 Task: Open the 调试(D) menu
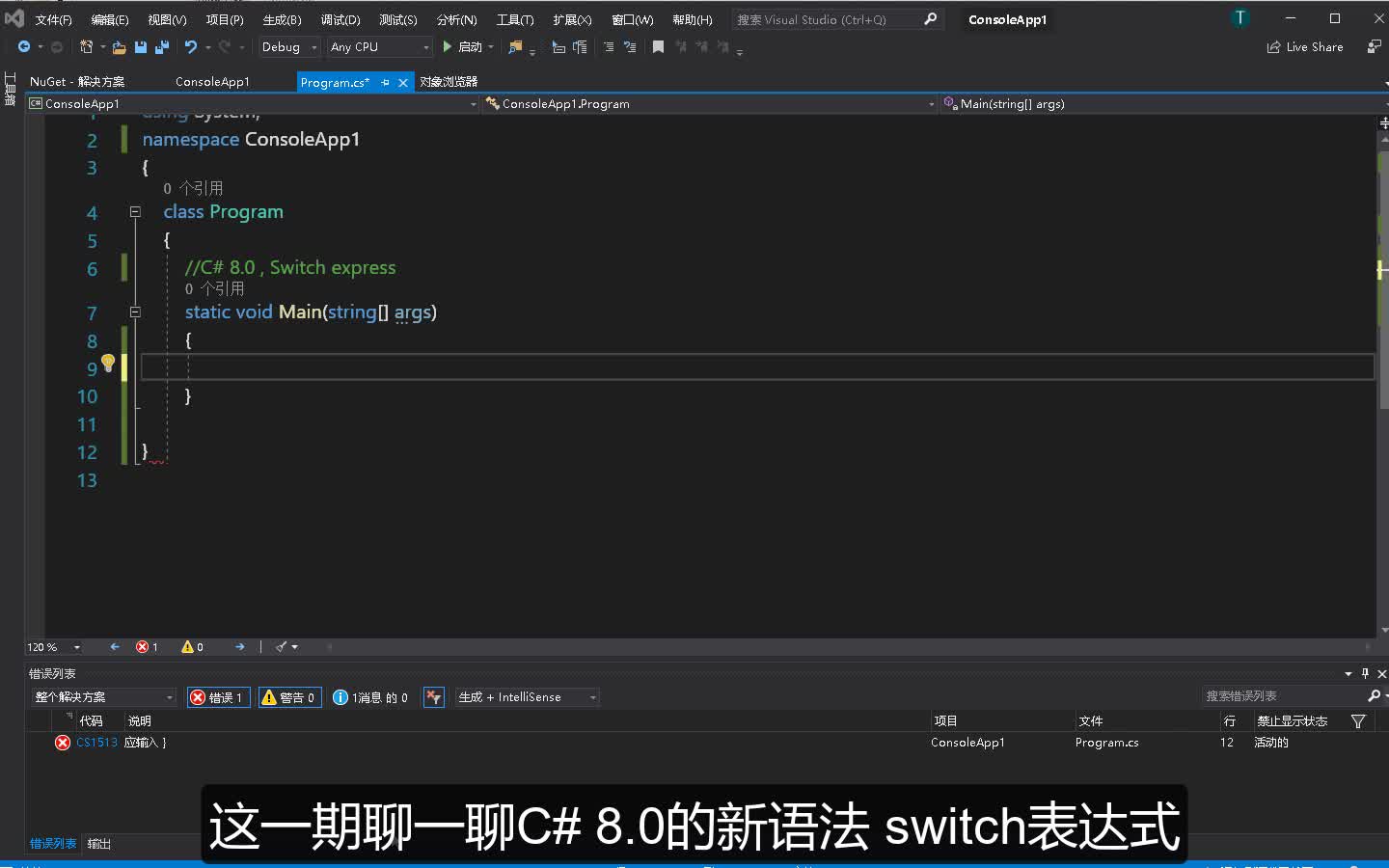(x=340, y=19)
